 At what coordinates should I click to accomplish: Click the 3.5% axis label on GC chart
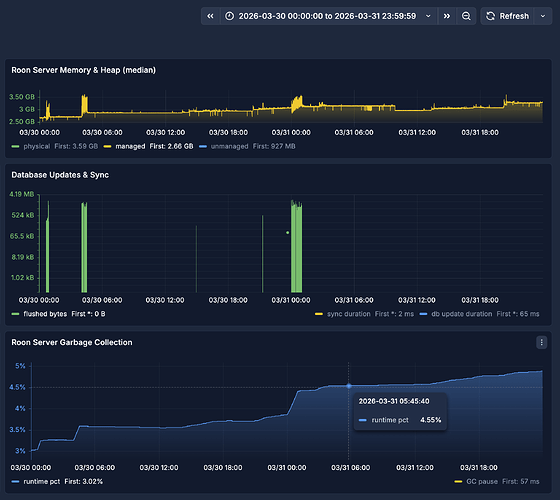(18, 430)
